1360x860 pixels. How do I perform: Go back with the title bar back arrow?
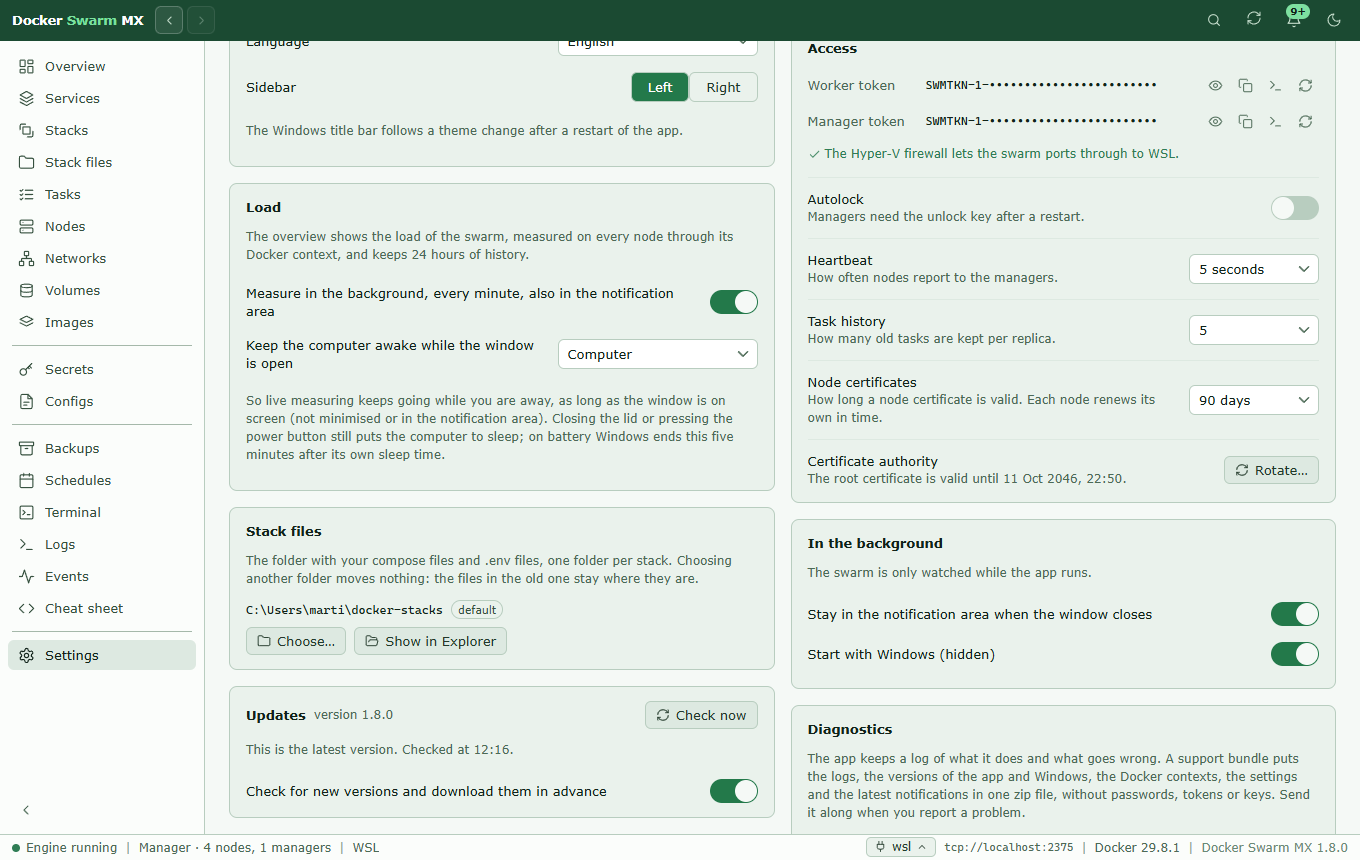pos(169,20)
